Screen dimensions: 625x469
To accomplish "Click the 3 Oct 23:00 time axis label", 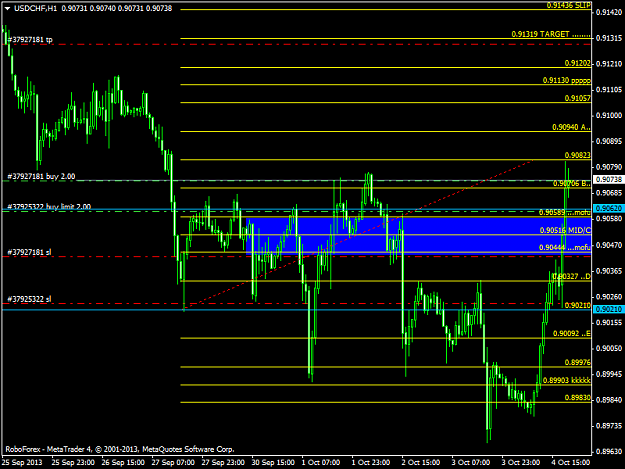I will click(x=521, y=463).
